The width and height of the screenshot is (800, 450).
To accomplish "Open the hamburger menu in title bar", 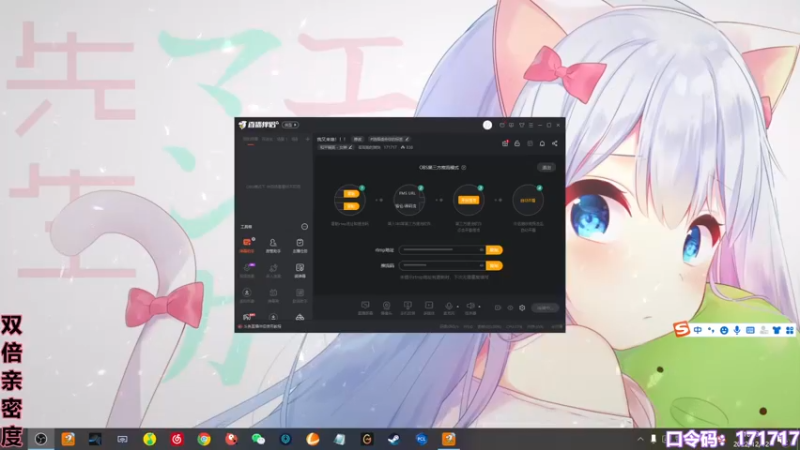I will pos(531,125).
